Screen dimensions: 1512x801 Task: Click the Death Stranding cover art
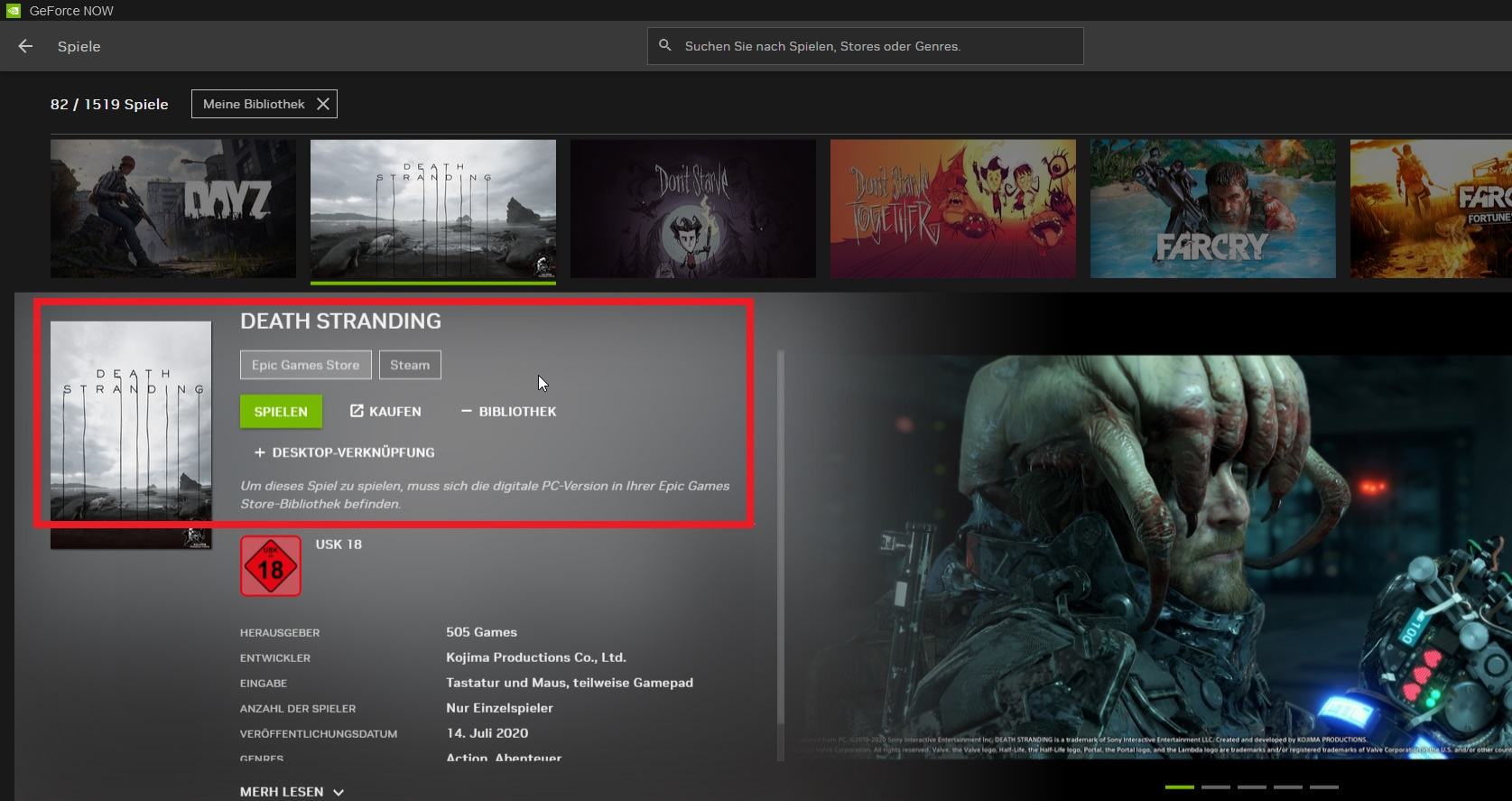tap(131, 435)
